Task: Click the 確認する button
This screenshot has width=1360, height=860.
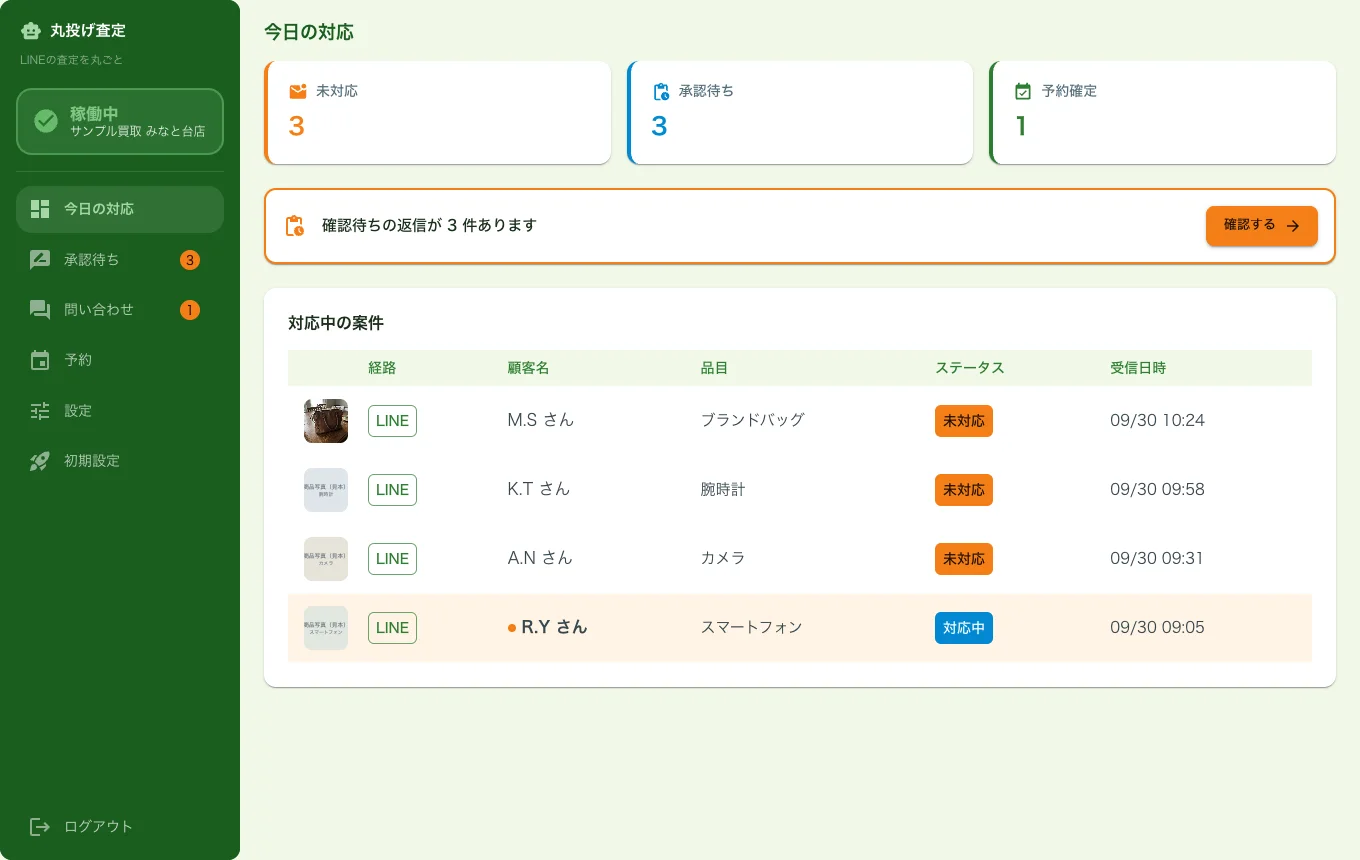Action: 1262,226
